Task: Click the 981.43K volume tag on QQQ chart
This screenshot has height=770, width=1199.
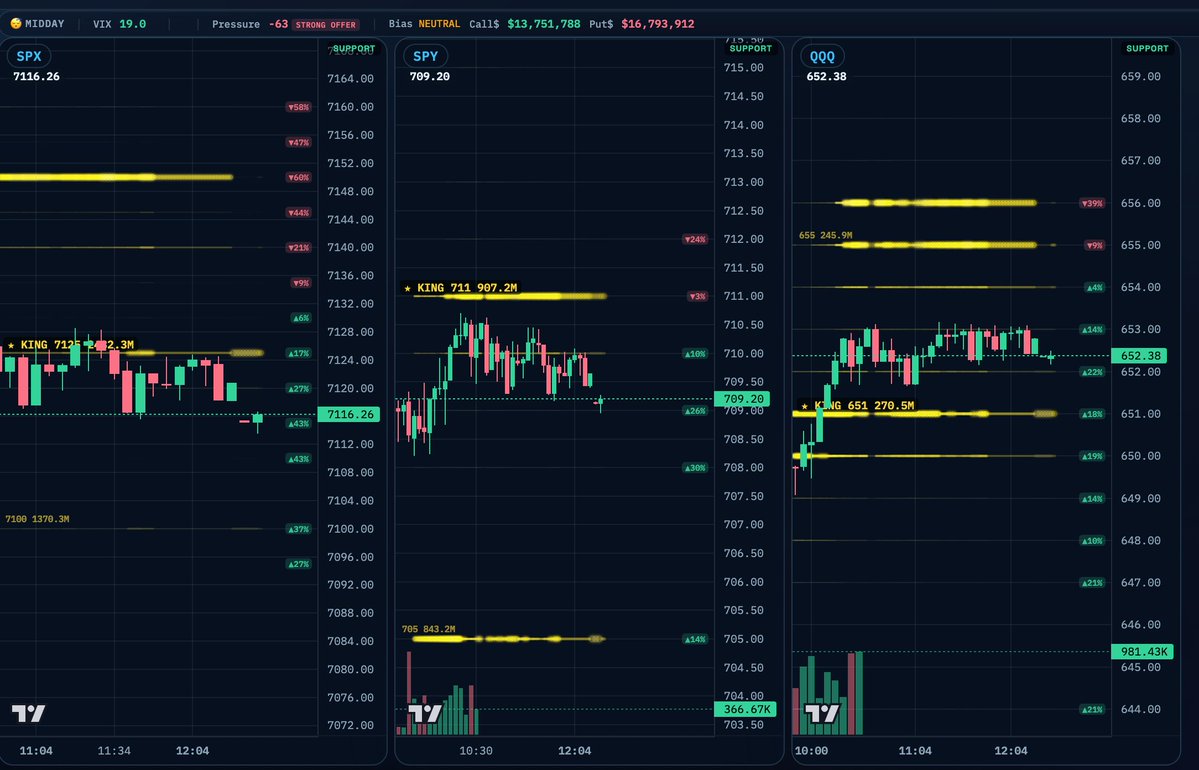Action: [1142, 651]
